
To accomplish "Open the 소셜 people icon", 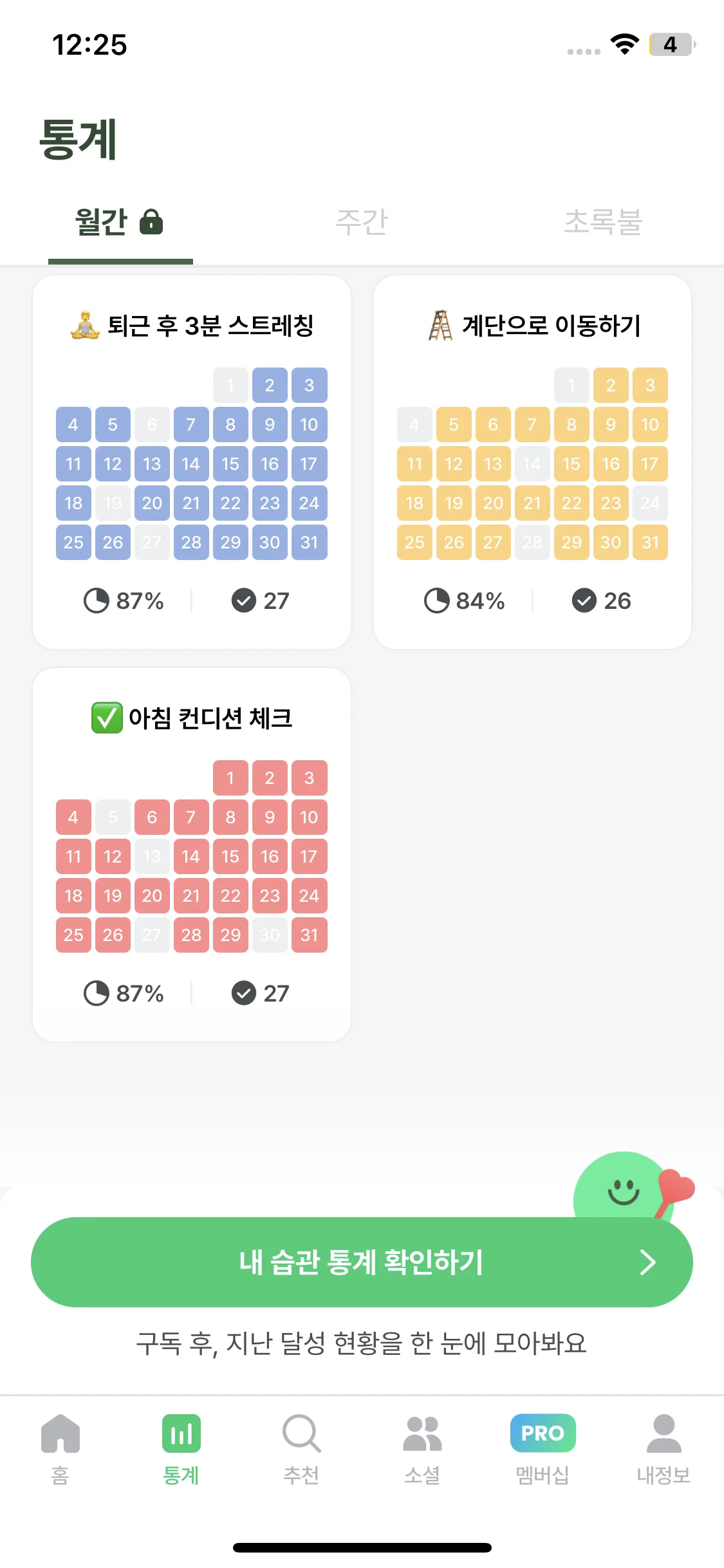I will click(422, 1433).
